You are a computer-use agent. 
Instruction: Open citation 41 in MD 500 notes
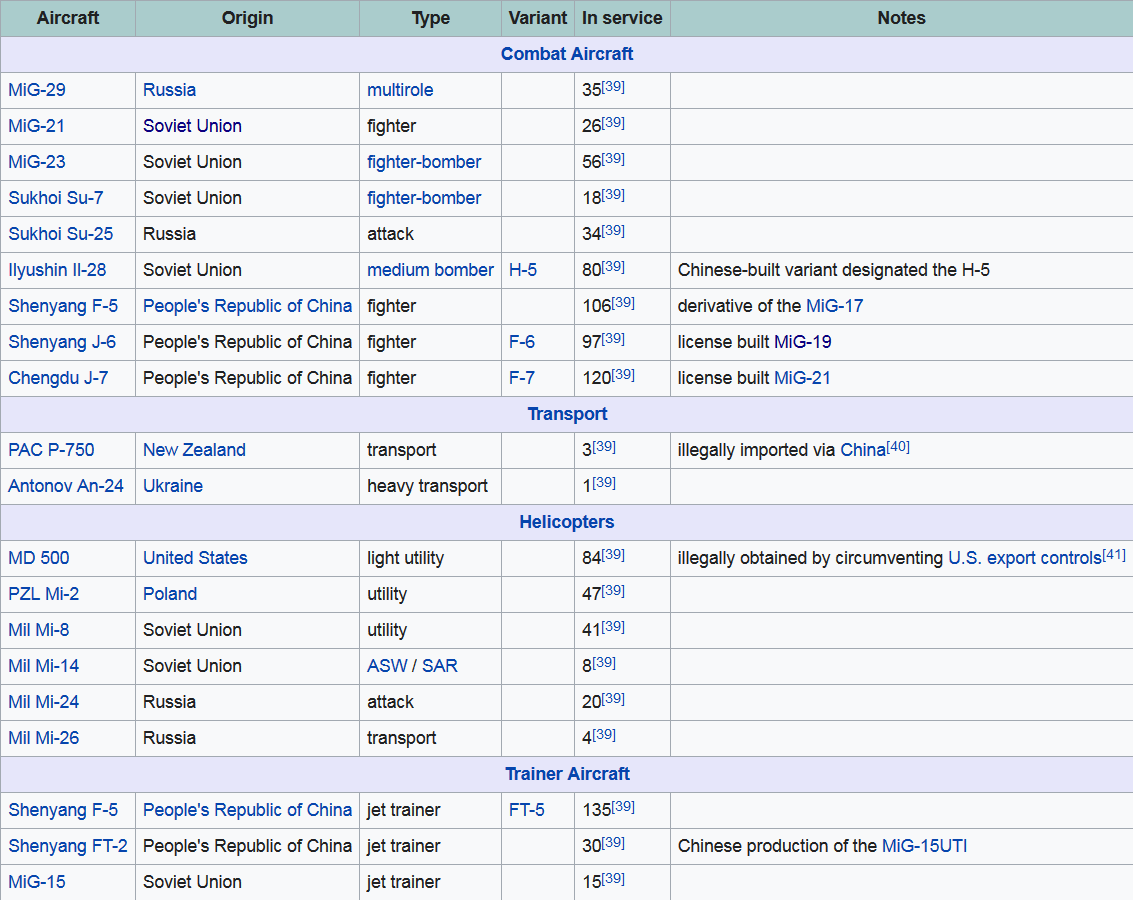tap(1114, 555)
